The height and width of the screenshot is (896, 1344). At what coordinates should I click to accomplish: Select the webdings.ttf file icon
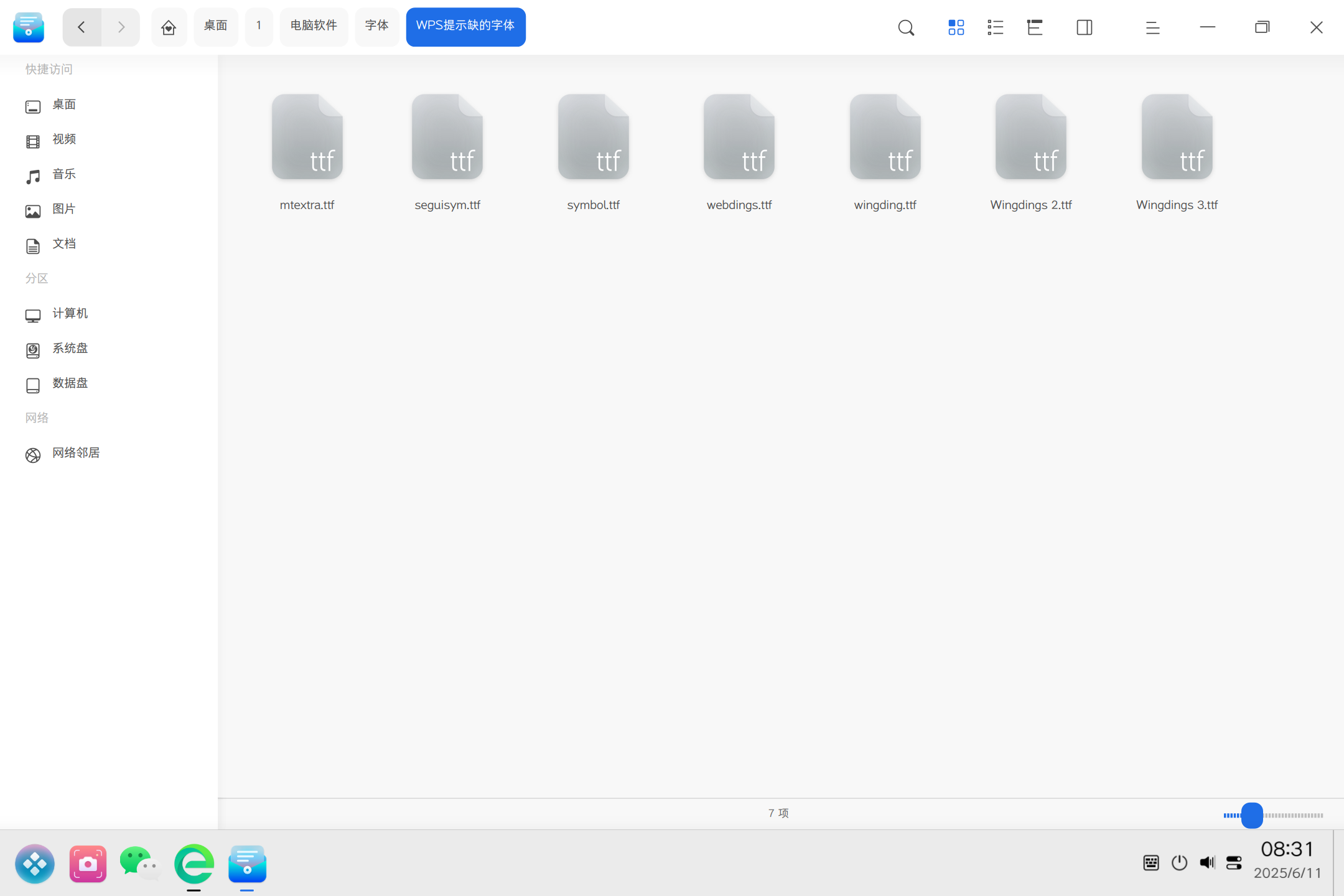[739, 137]
